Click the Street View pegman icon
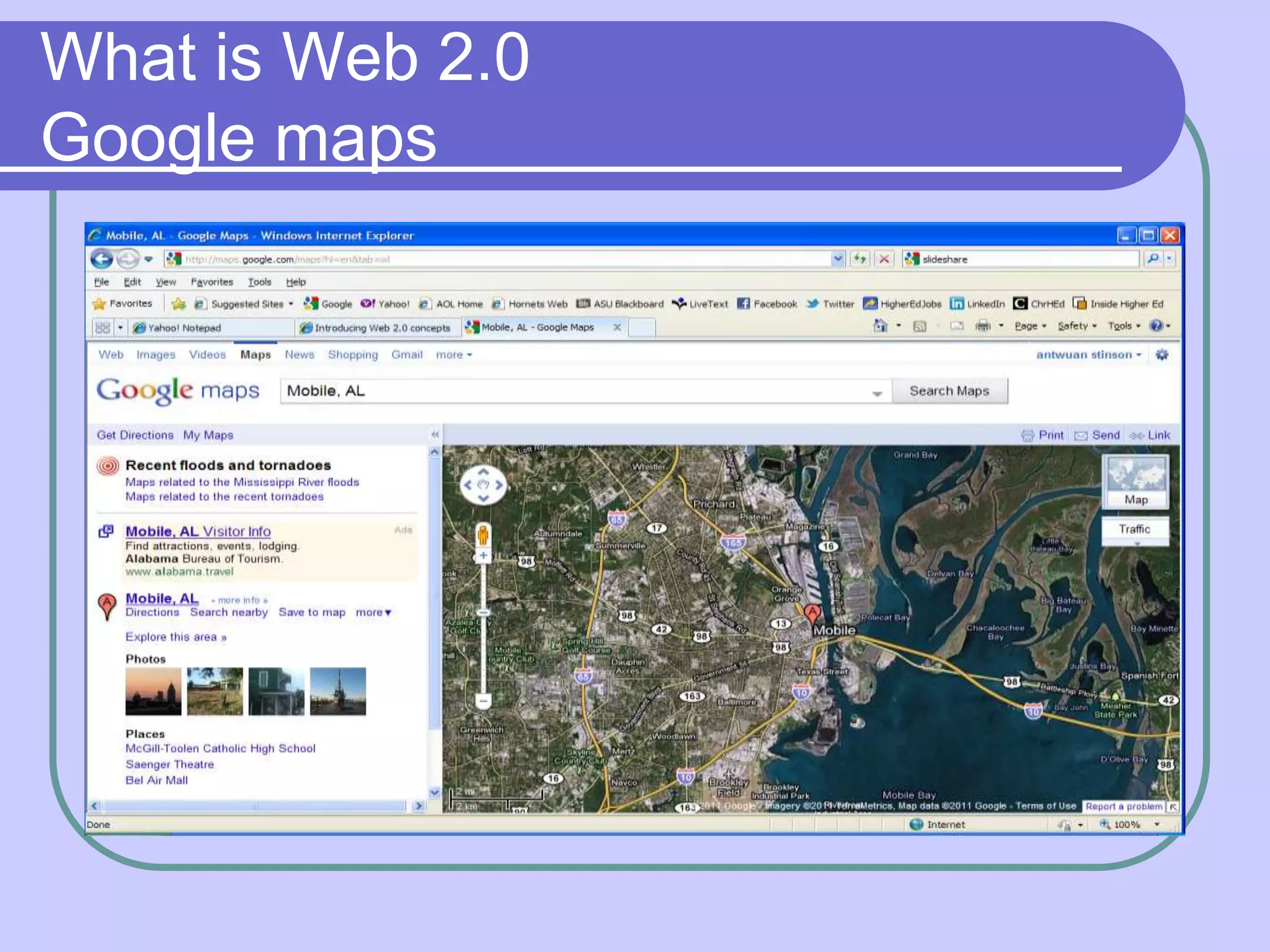 (x=483, y=535)
